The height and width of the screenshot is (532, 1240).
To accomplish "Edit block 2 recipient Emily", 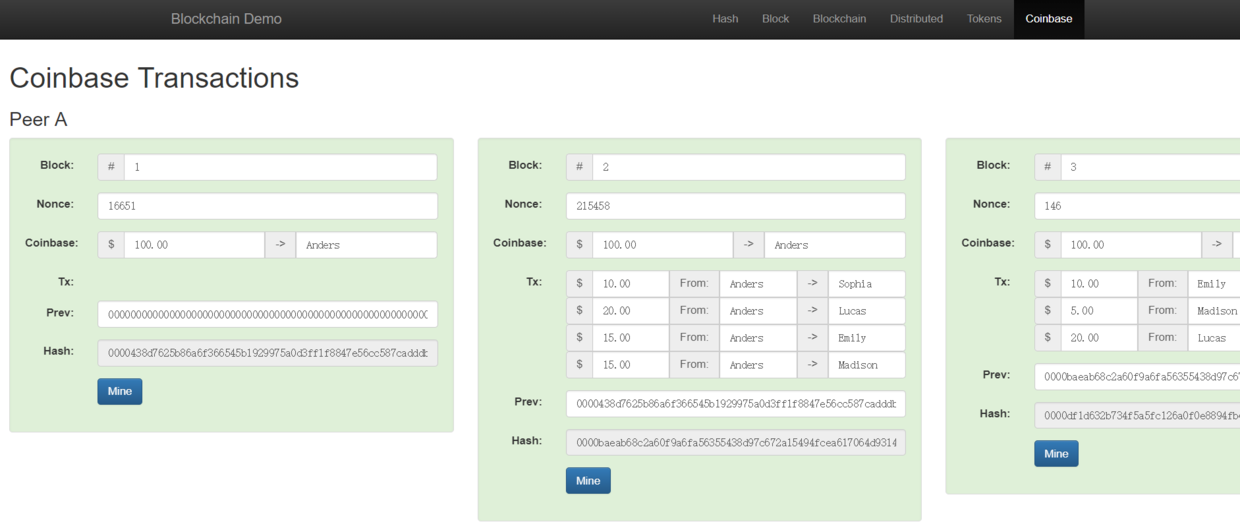I will click(x=867, y=338).
